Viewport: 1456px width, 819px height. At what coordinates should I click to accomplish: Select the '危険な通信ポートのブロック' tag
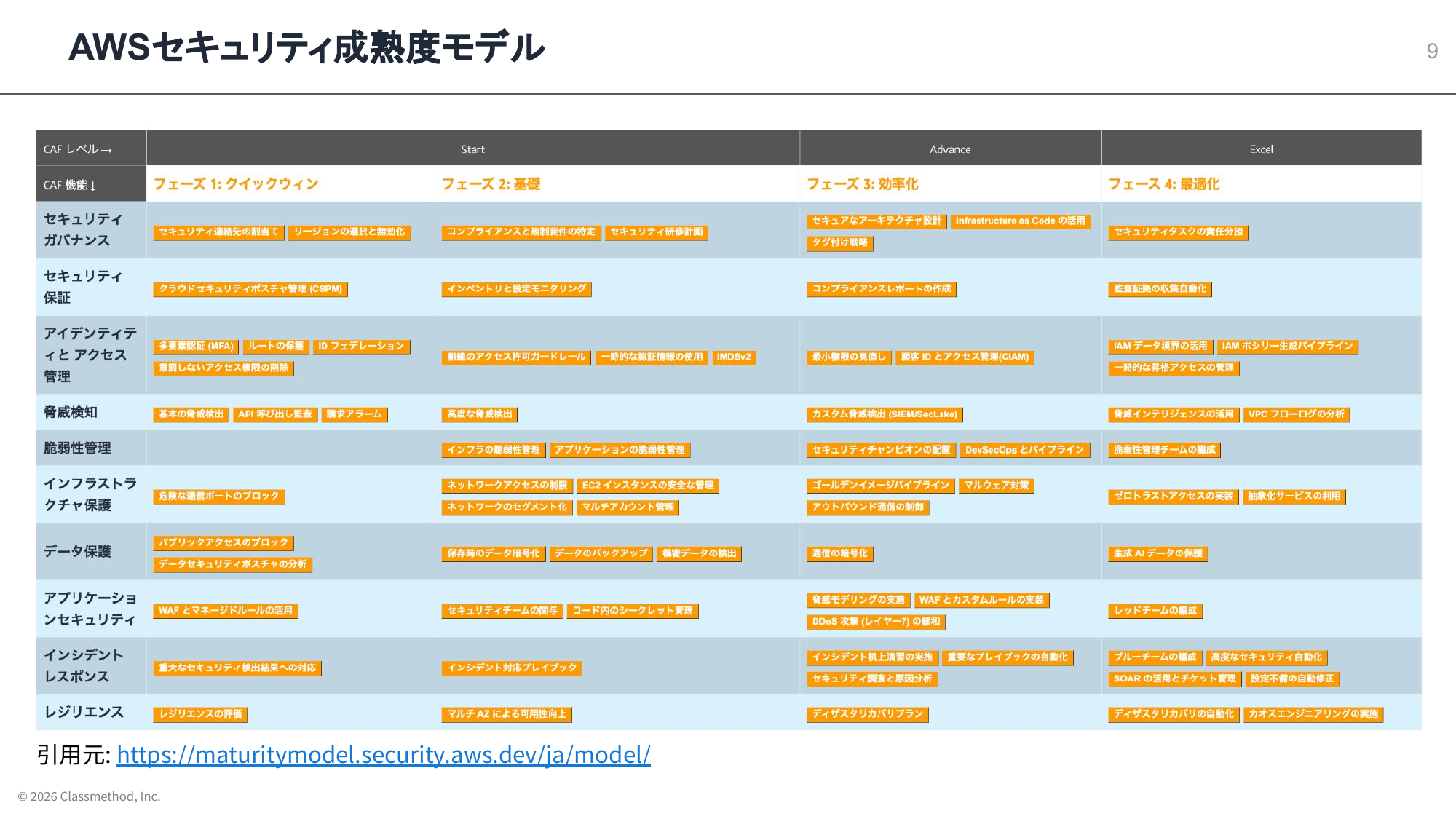pyautogui.click(x=219, y=496)
